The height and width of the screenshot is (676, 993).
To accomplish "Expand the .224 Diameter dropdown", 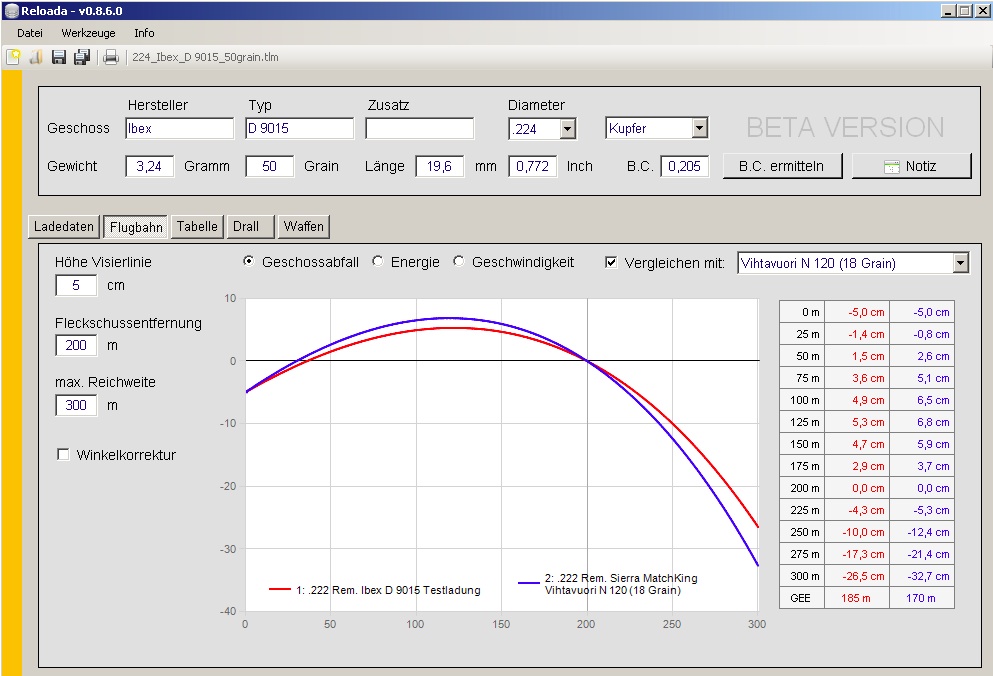I will click(568, 129).
